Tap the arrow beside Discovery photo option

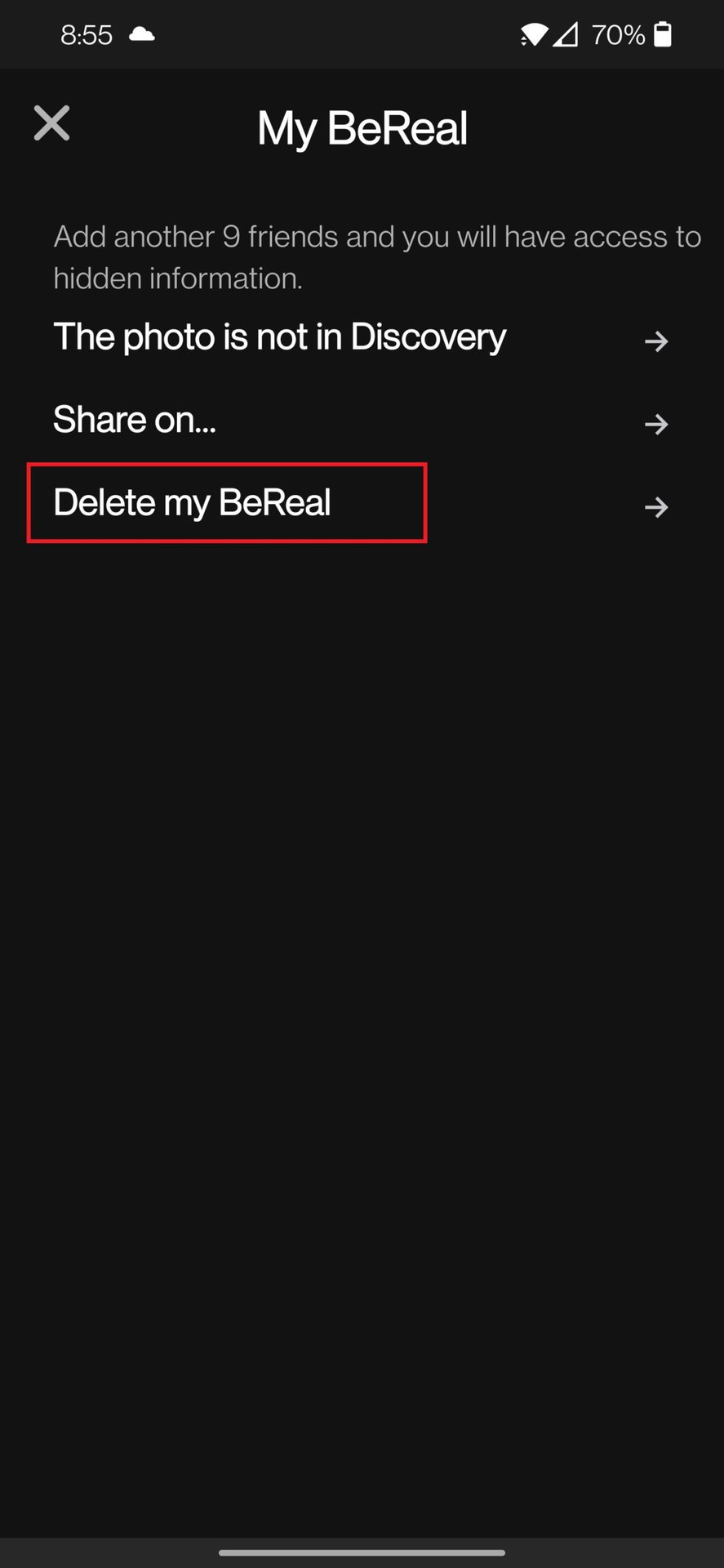(x=656, y=341)
